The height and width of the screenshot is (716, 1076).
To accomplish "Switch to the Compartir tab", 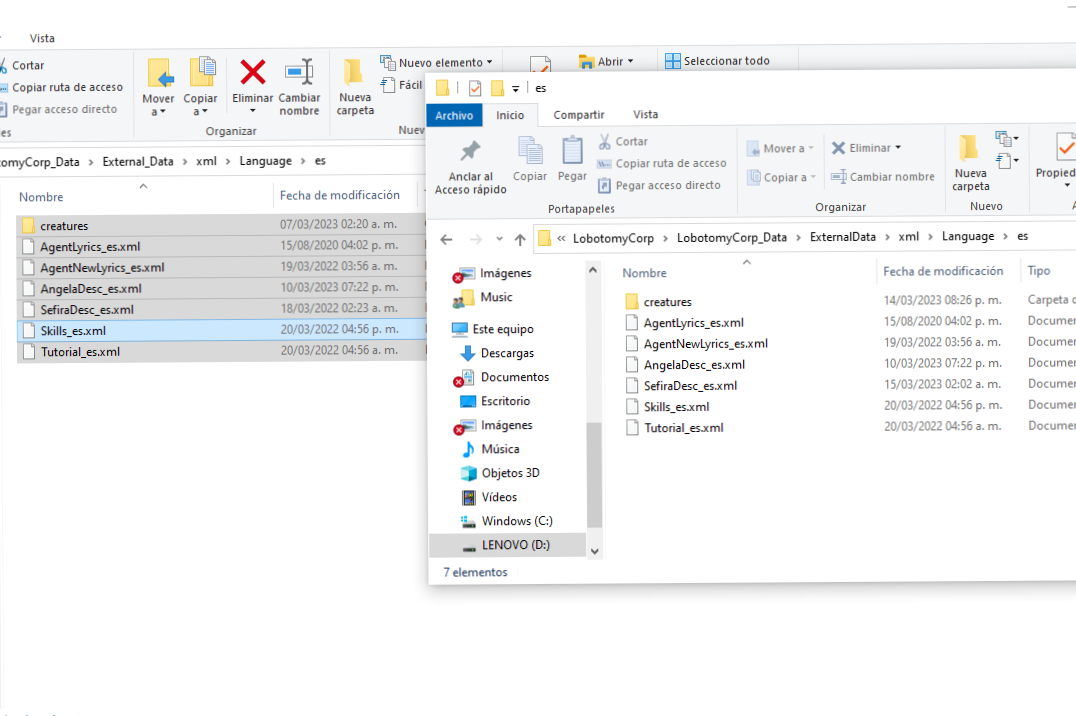I will pyautogui.click(x=578, y=115).
